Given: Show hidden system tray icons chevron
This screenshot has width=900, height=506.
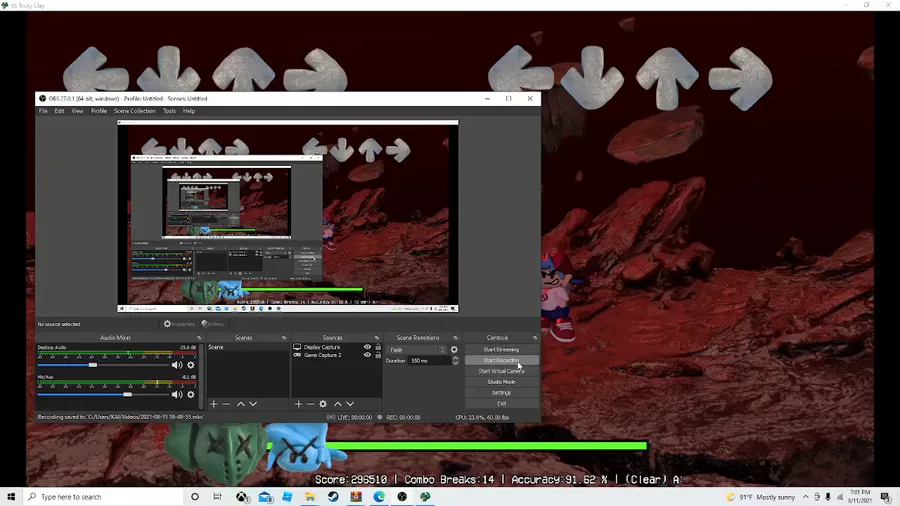Looking at the screenshot, I should 805,497.
